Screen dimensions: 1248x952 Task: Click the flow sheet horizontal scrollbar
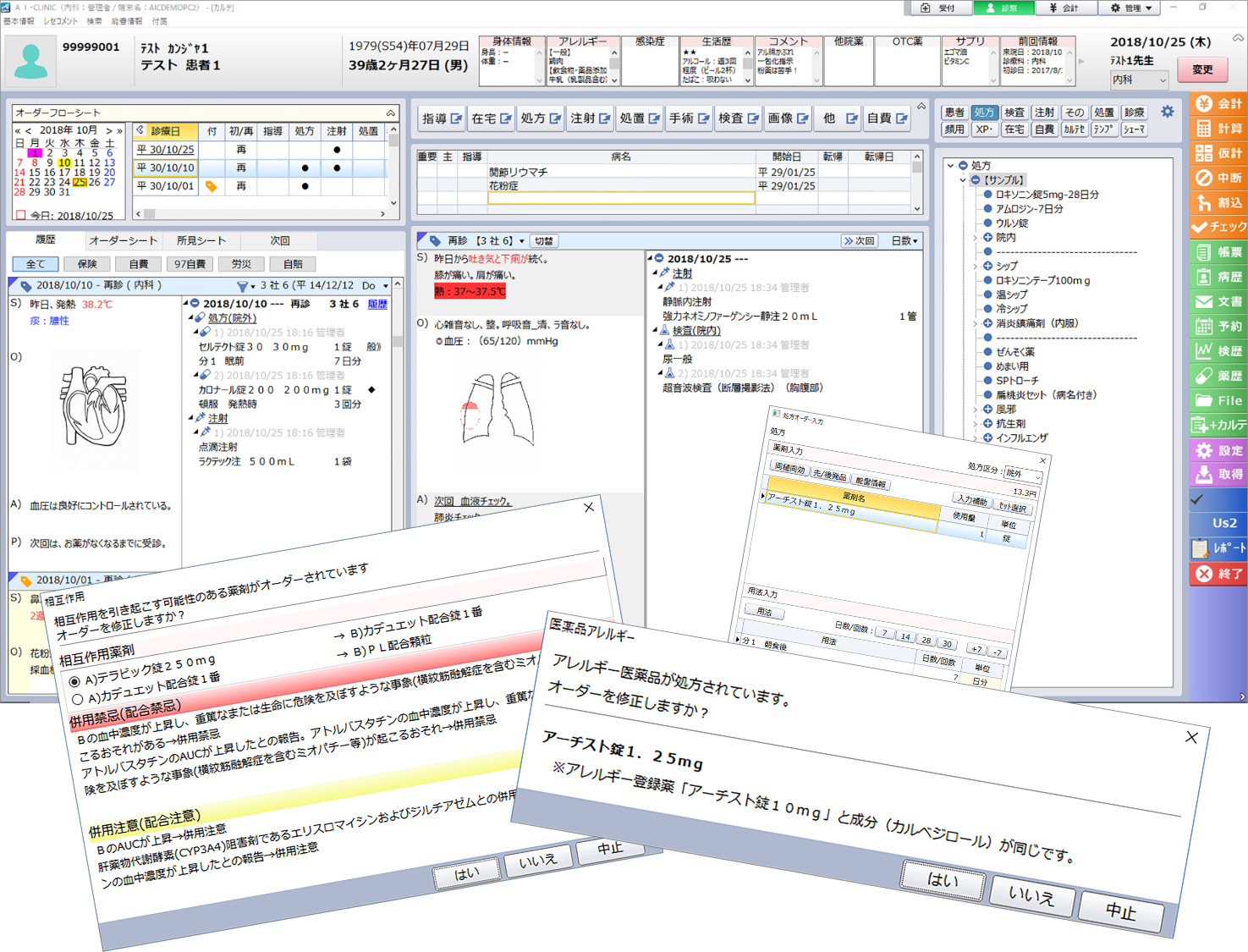point(262,214)
